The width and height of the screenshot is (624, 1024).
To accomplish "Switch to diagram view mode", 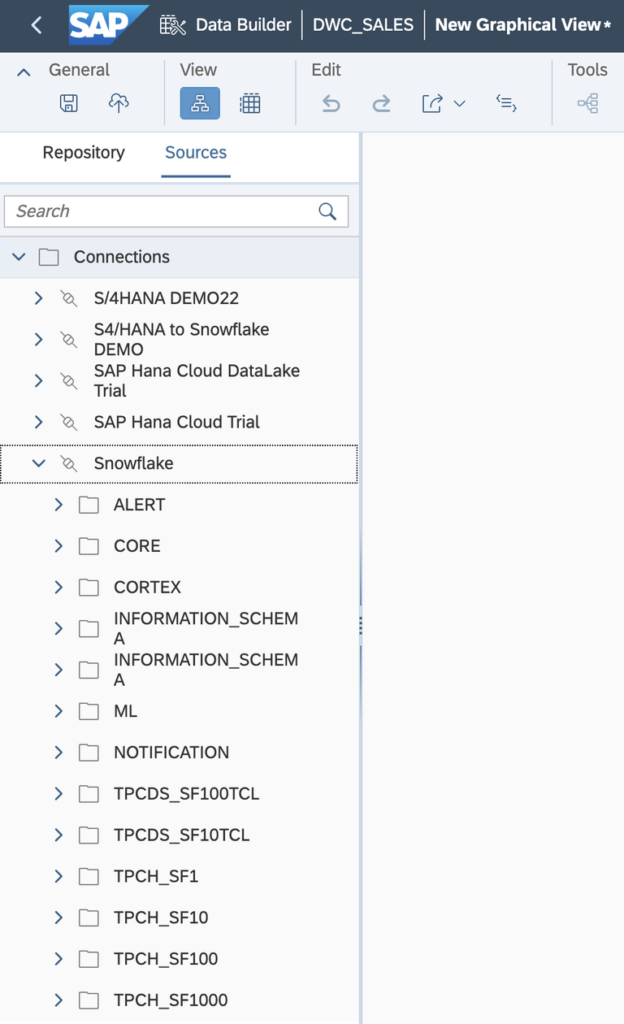I will point(200,103).
